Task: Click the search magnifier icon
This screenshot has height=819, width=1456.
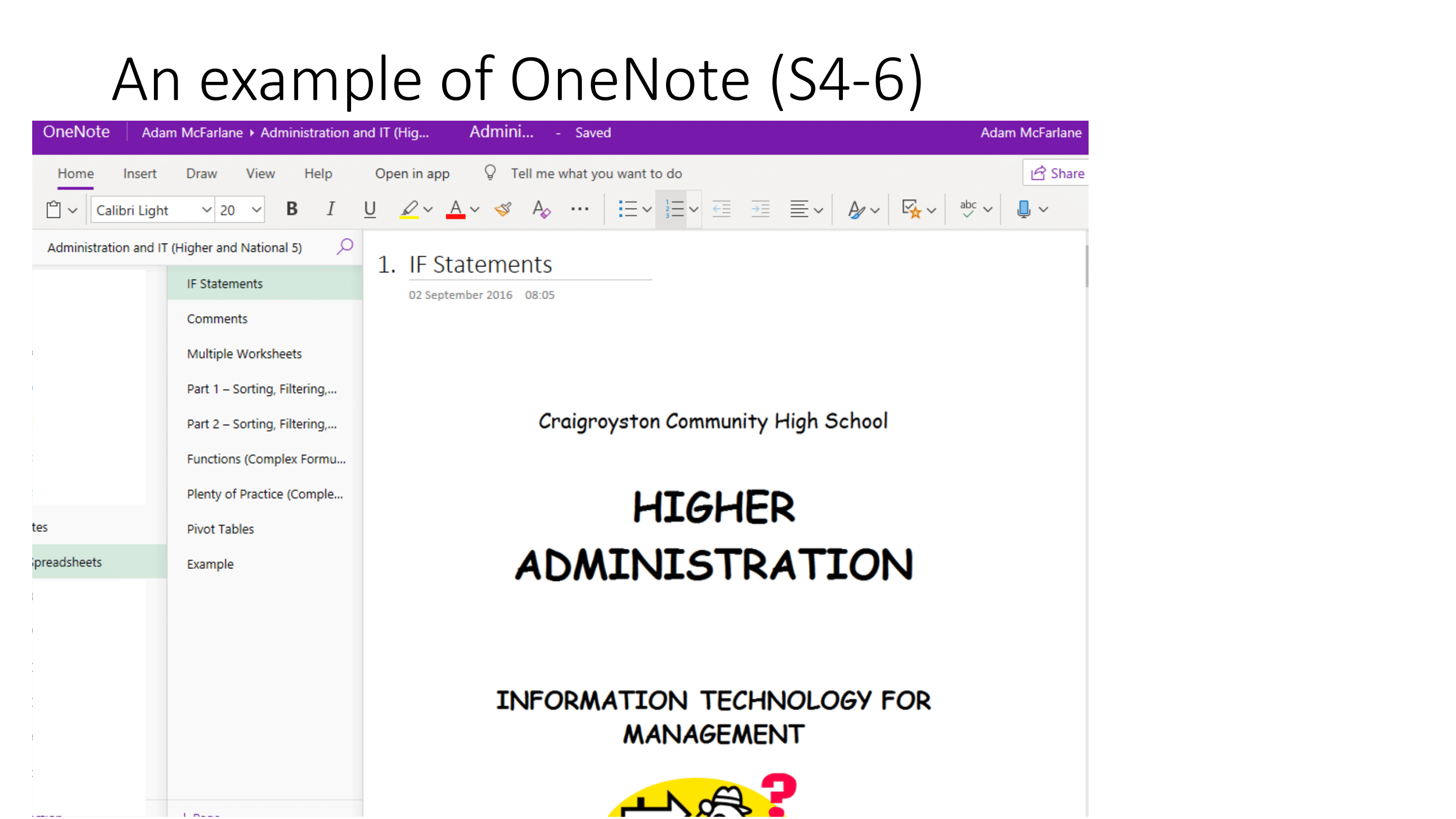Action: coord(345,247)
